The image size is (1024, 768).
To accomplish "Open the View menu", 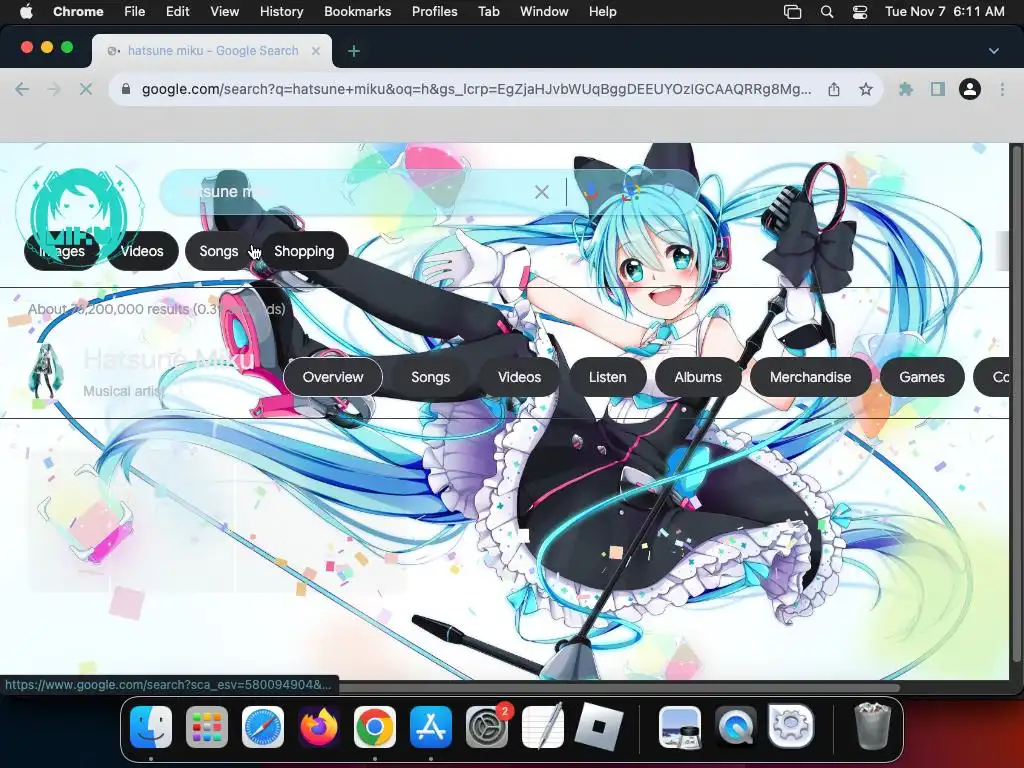I will click(224, 12).
